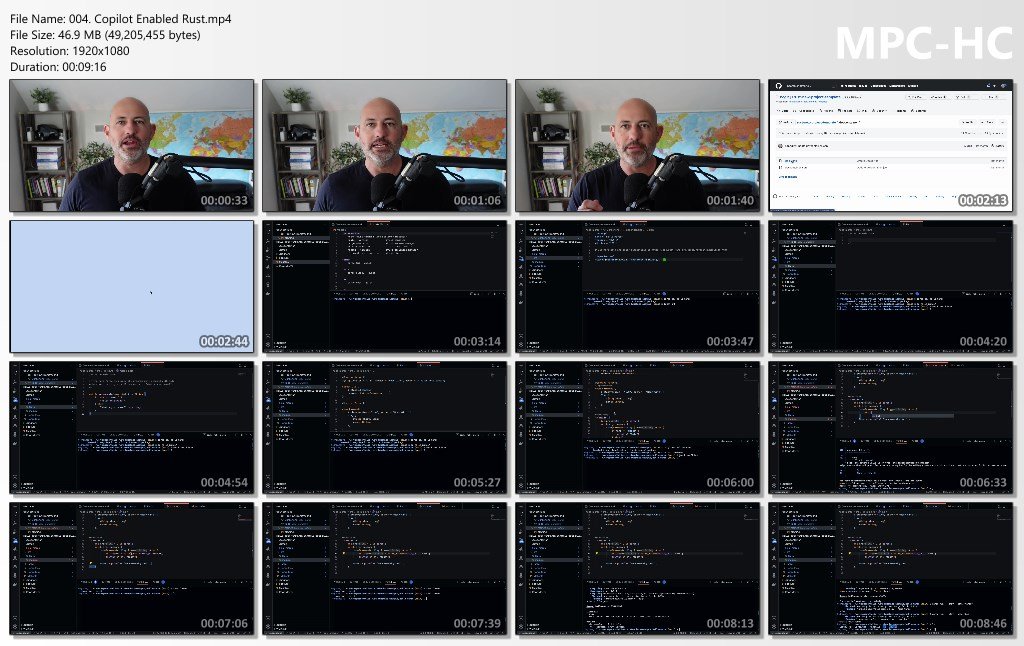Viewport: 1024px width, 646px height.
Task: Open the thumbnail stamped 00:00:33
Action: click(x=132, y=146)
